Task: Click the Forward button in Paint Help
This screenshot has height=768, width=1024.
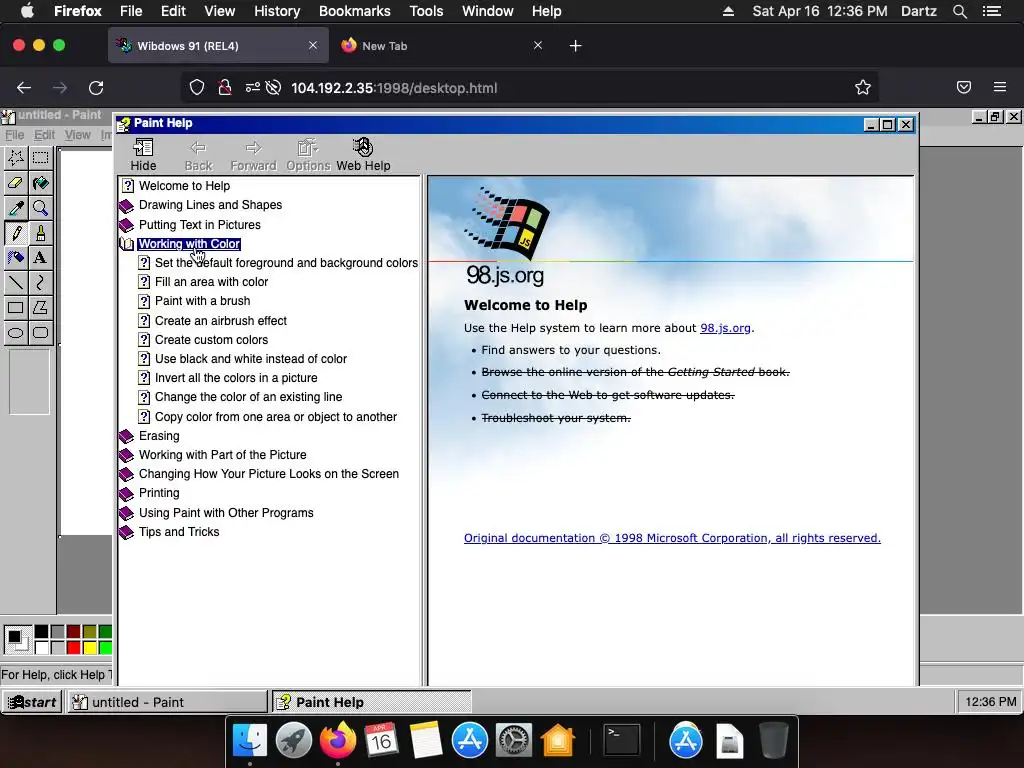Action: click(253, 155)
